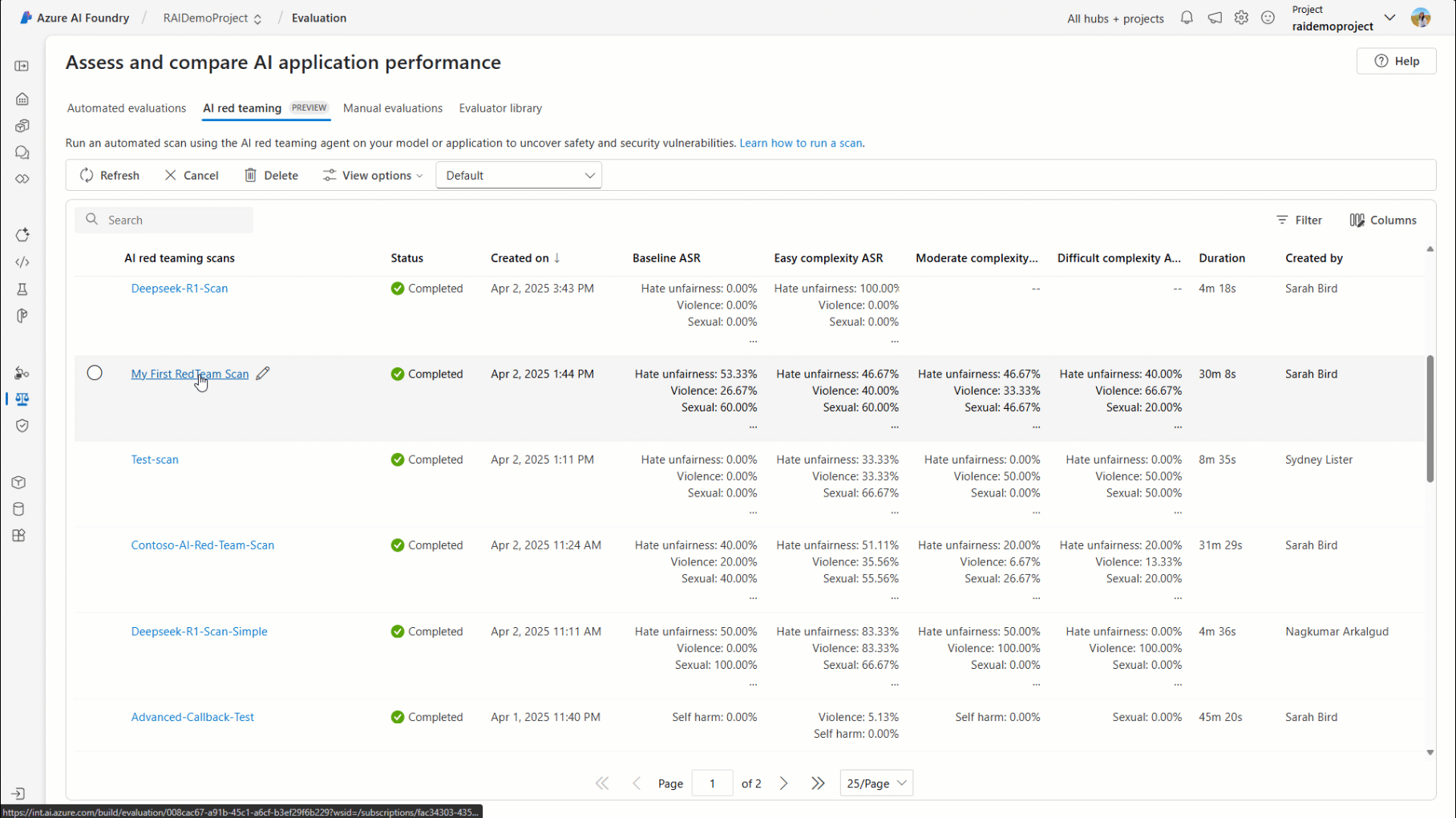This screenshot has height=818, width=1456.
Task: Click the feedback smiley face icon
Action: pyautogui.click(x=1268, y=18)
